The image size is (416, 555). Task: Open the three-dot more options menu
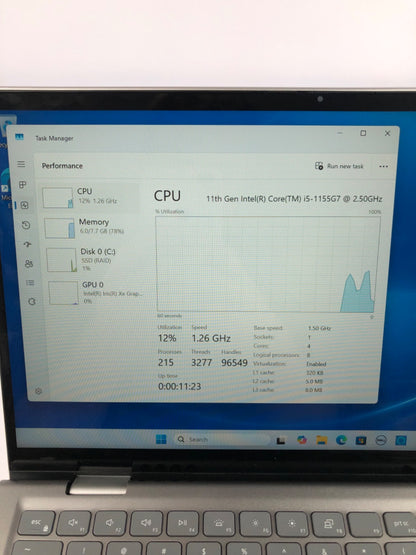383,166
